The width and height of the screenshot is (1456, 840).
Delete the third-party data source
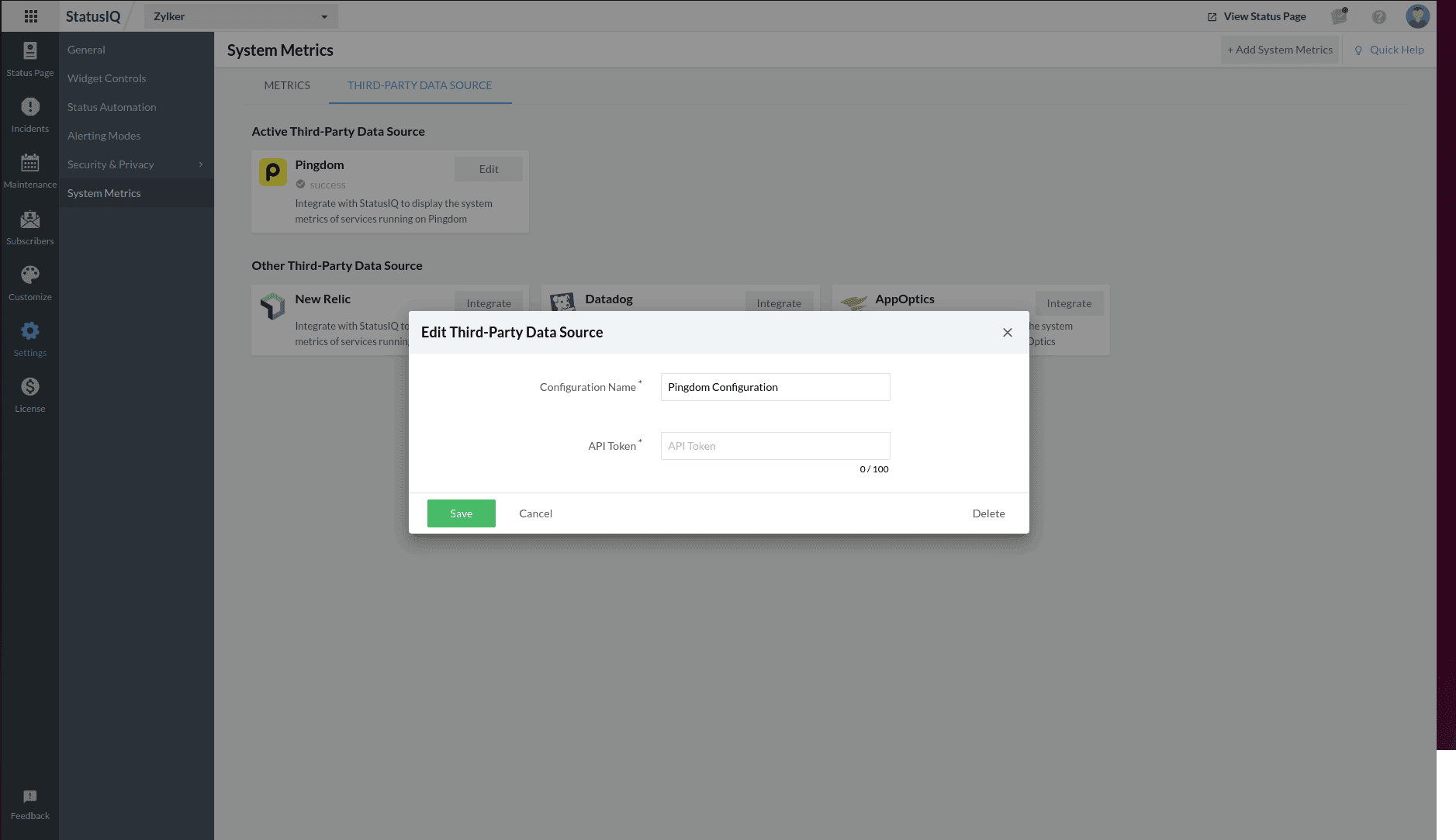tap(988, 513)
